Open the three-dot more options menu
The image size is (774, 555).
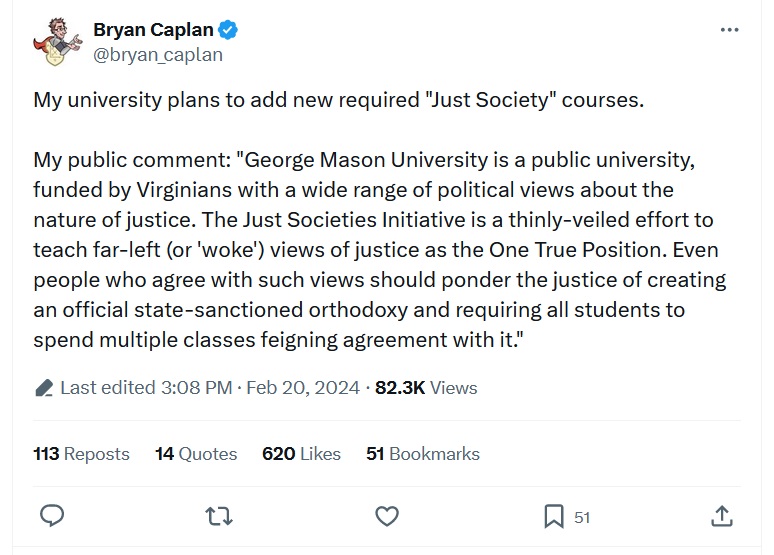(x=730, y=31)
